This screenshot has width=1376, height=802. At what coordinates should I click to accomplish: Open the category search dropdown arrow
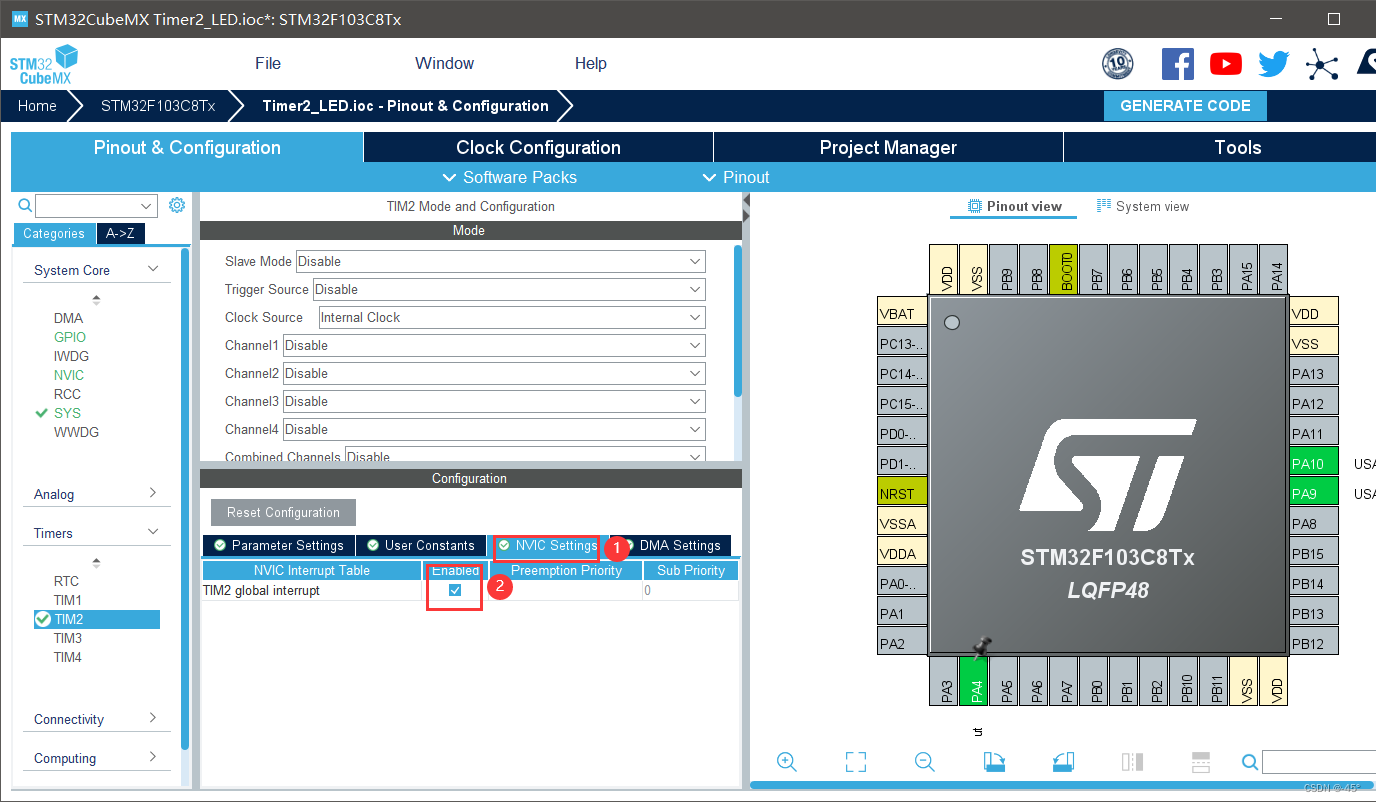click(147, 206)
